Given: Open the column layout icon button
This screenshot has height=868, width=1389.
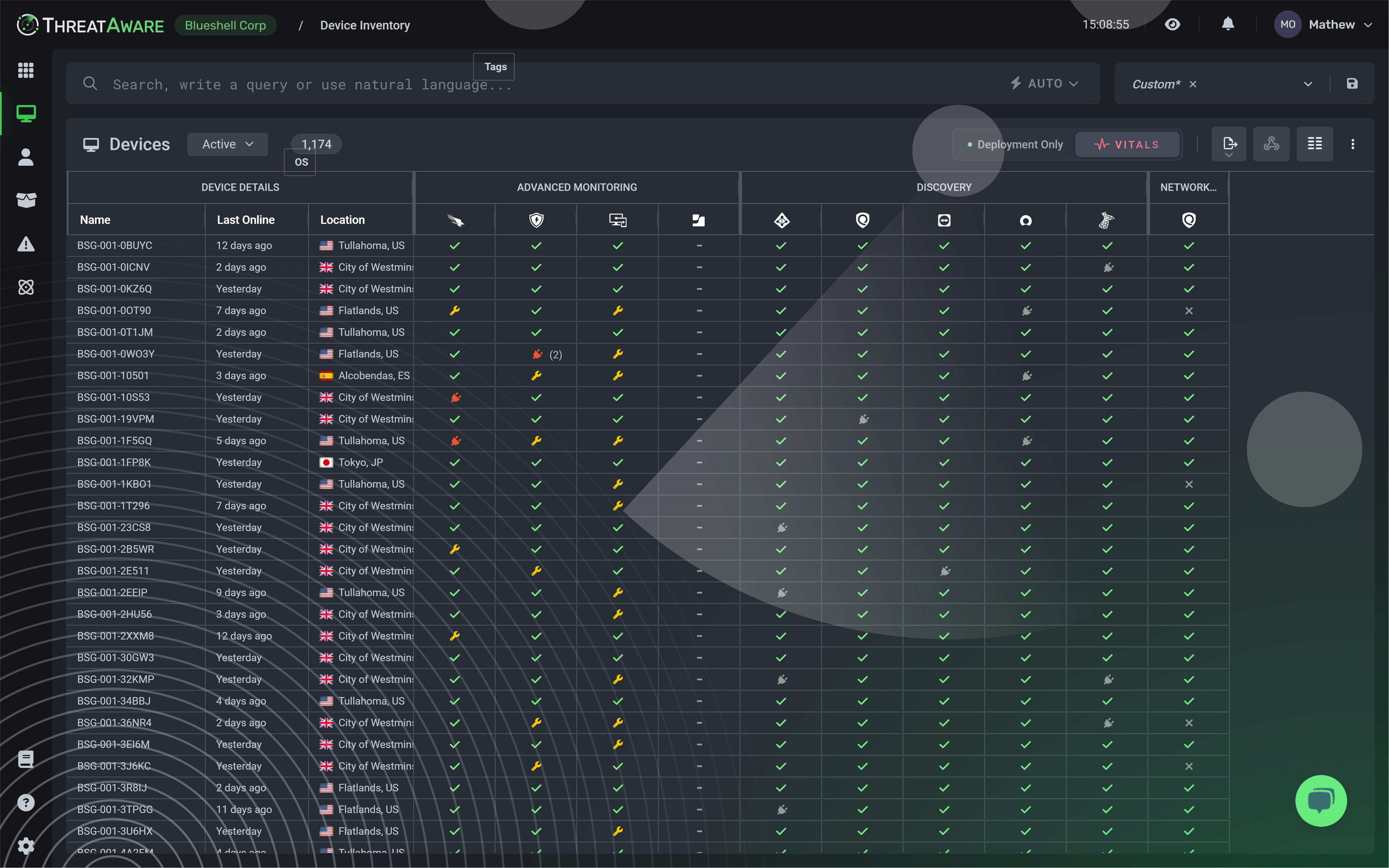Looking at the screenshot, I should pyautogui.click(x=1315, y=144).
